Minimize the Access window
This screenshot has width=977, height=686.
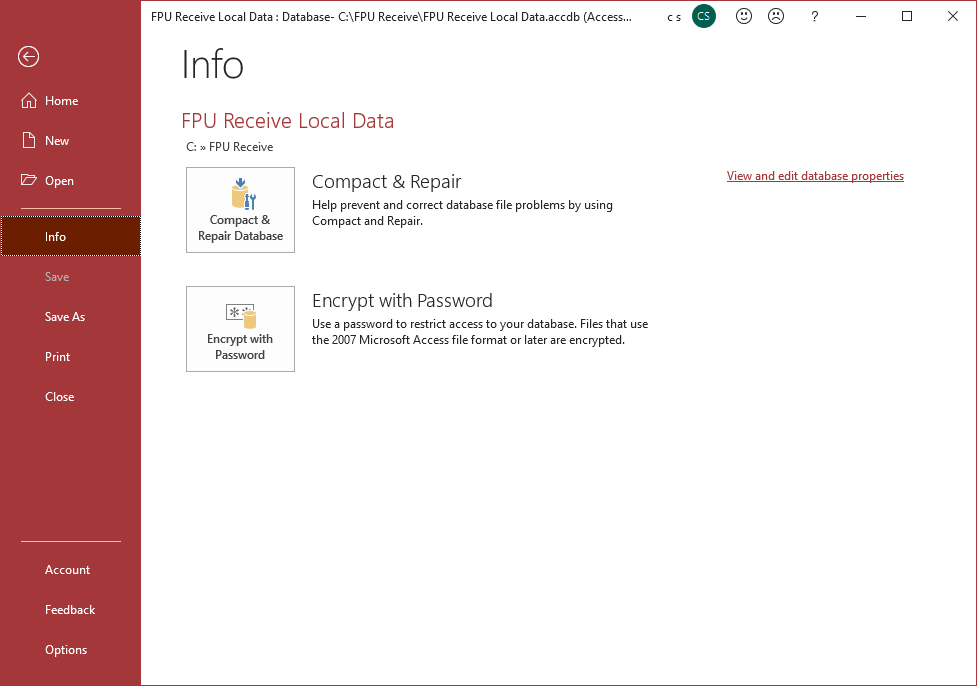[x=861, y=16]
